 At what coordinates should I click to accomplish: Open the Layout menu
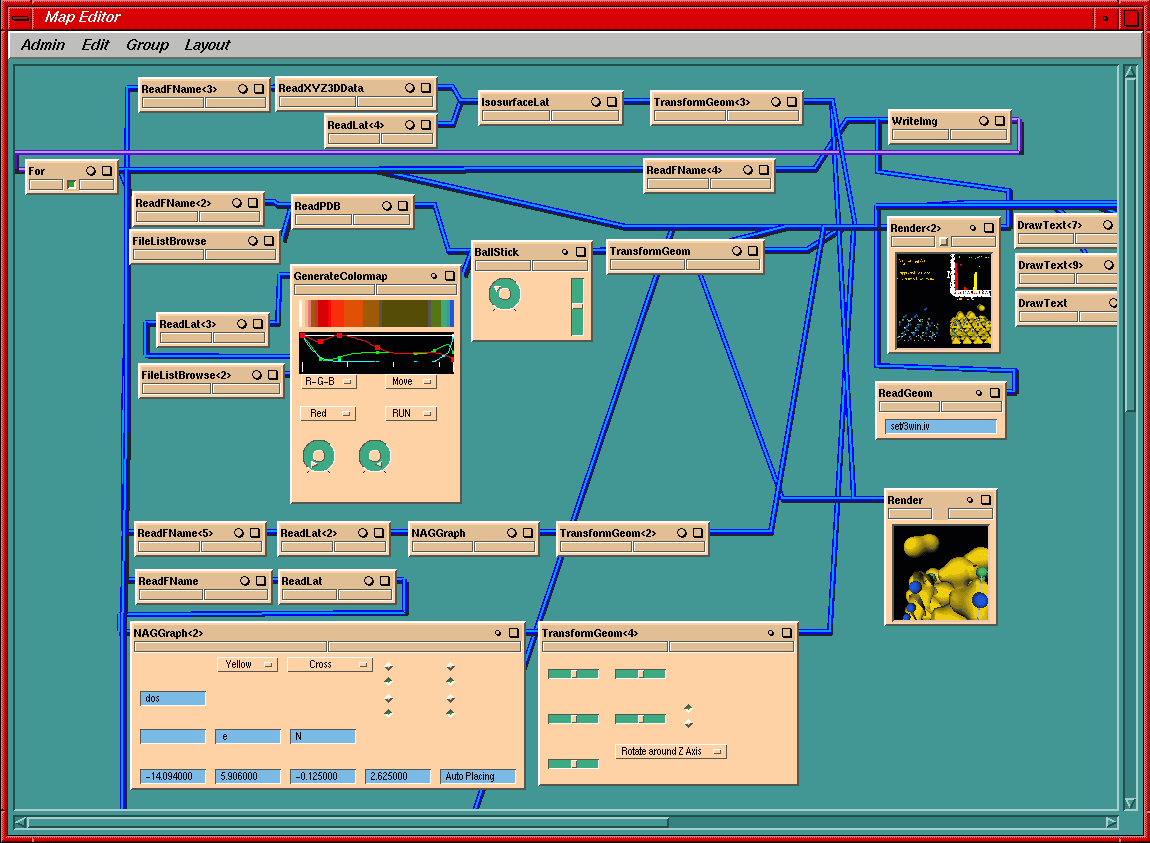[207, 45]
